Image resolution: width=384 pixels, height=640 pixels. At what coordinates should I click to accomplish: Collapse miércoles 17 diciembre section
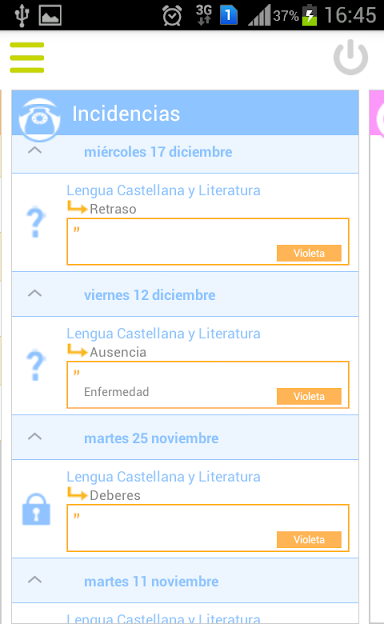point(35,150)
